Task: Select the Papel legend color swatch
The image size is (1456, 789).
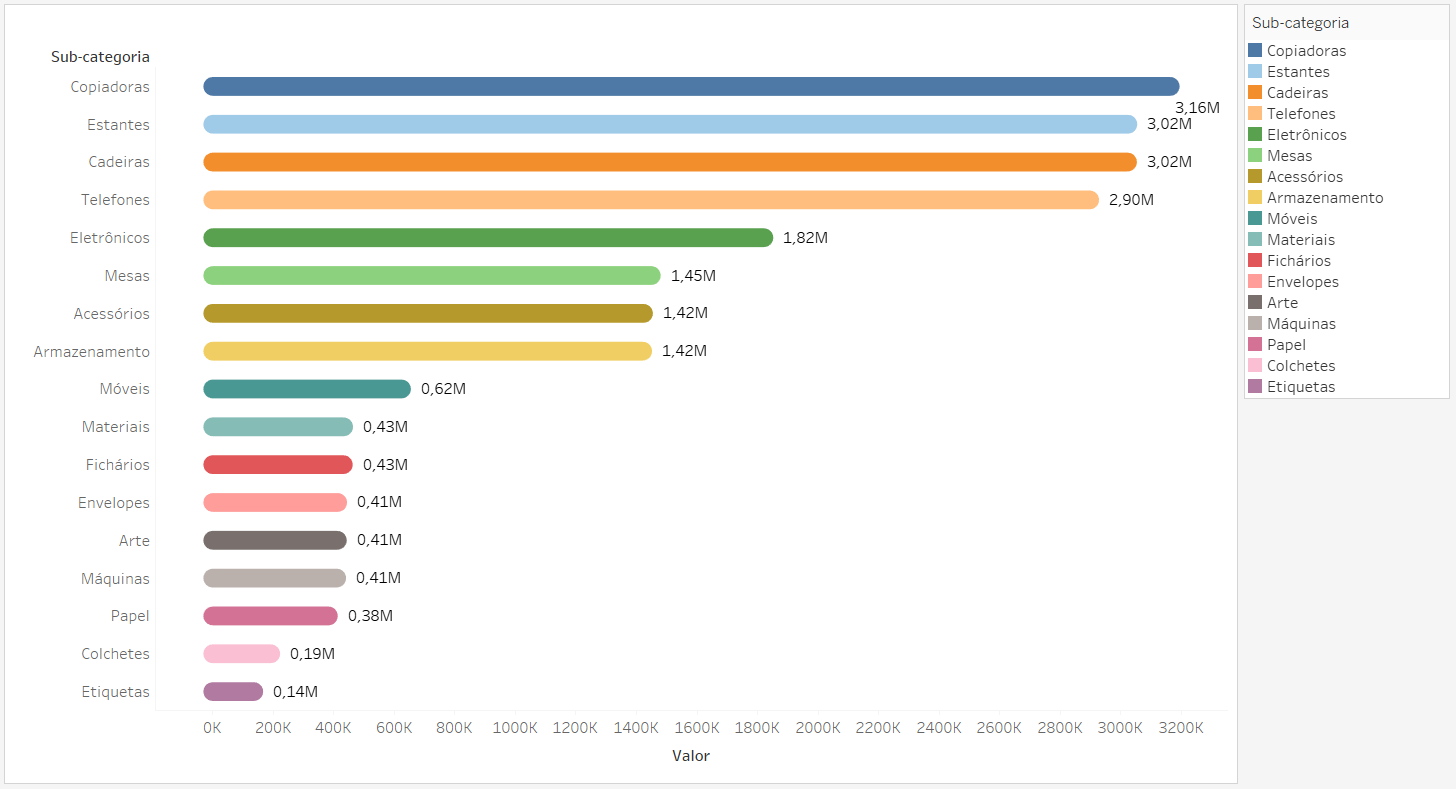Action: point(1255,344)
